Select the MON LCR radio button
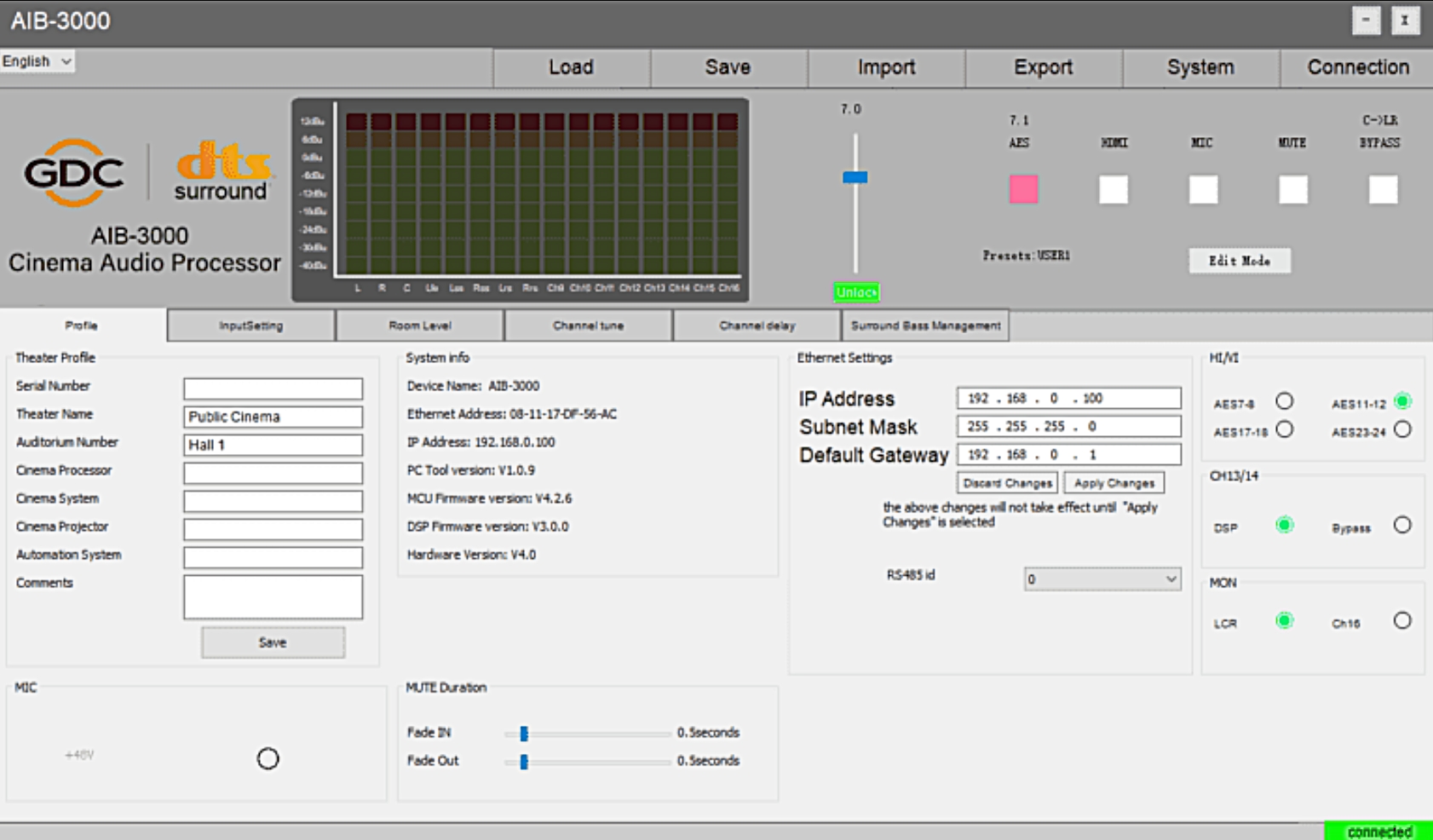Screen dimensions: 1433x840 click(x=1284, y=620)
